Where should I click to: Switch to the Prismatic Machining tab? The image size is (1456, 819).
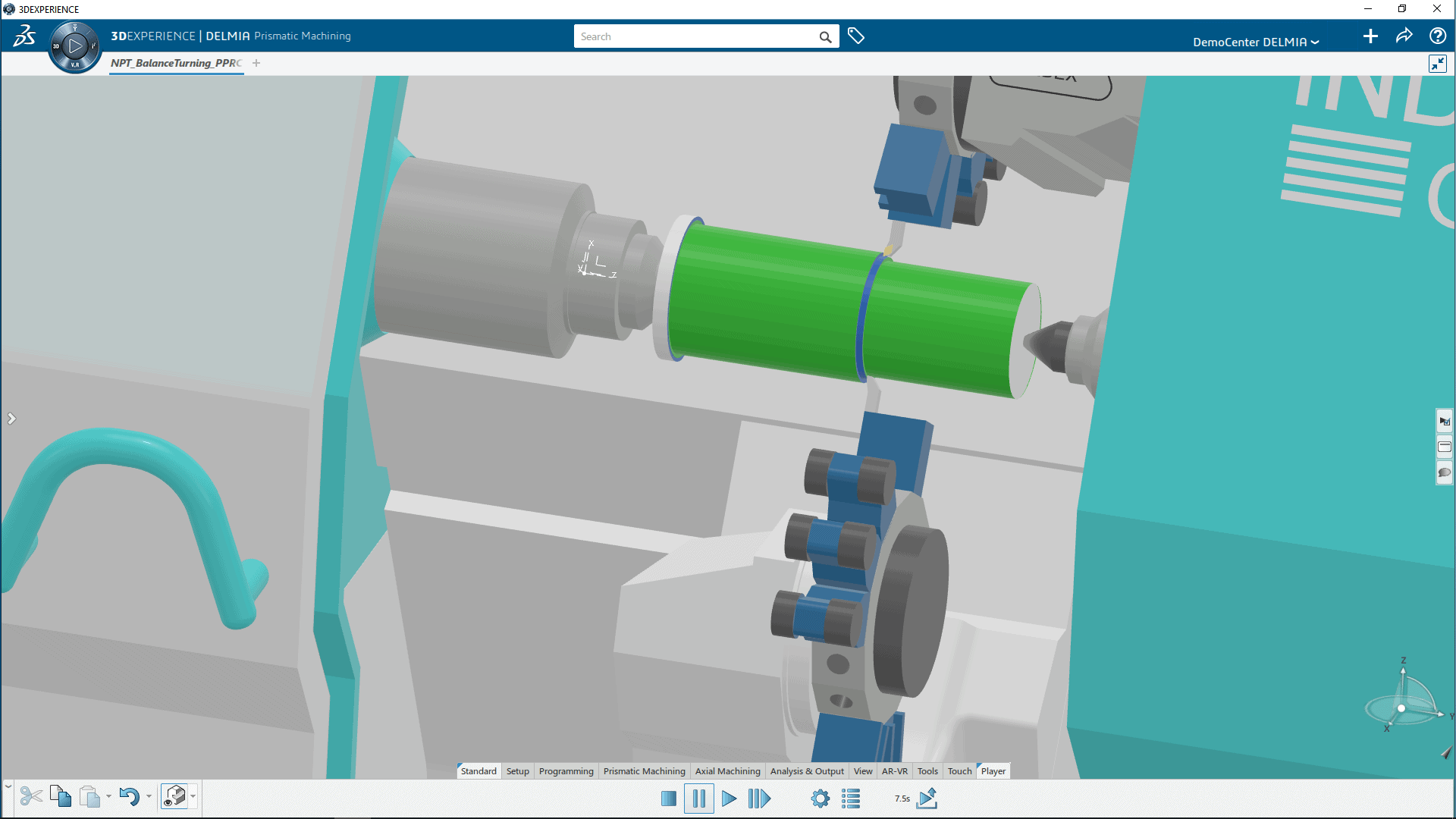[644, 771]
